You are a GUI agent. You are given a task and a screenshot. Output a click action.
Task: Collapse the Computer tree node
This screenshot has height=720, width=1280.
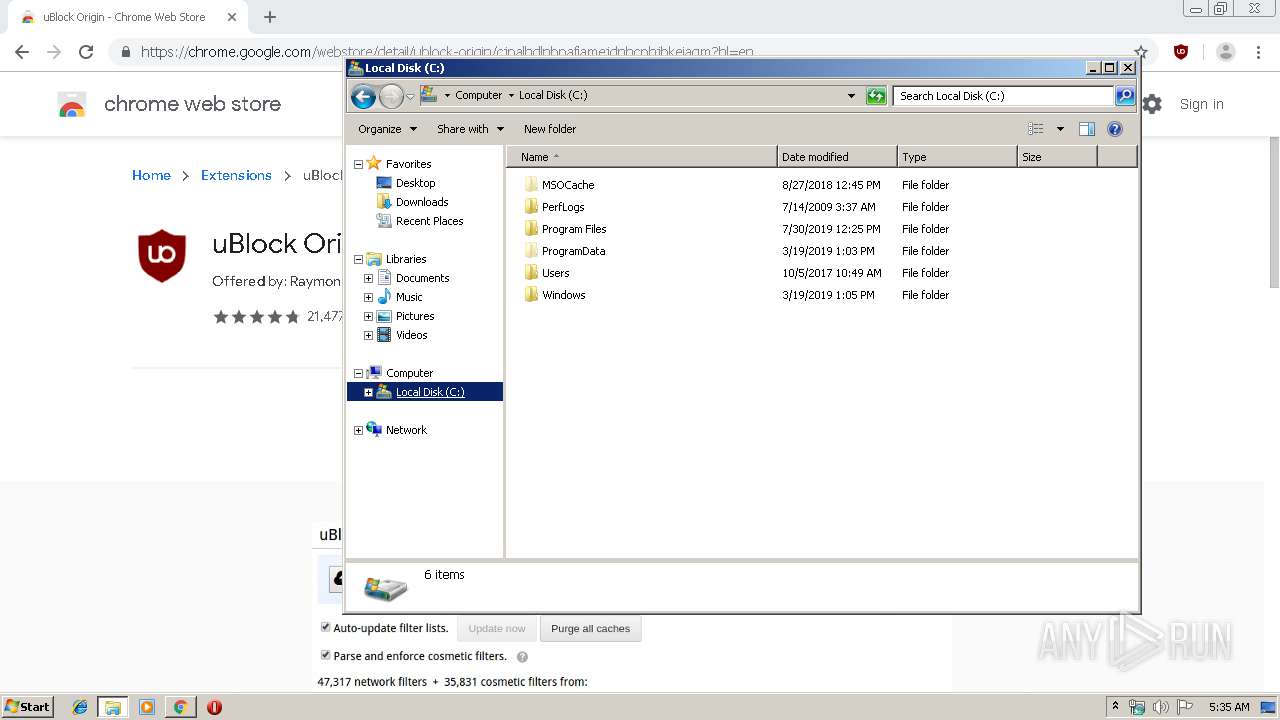358,373
